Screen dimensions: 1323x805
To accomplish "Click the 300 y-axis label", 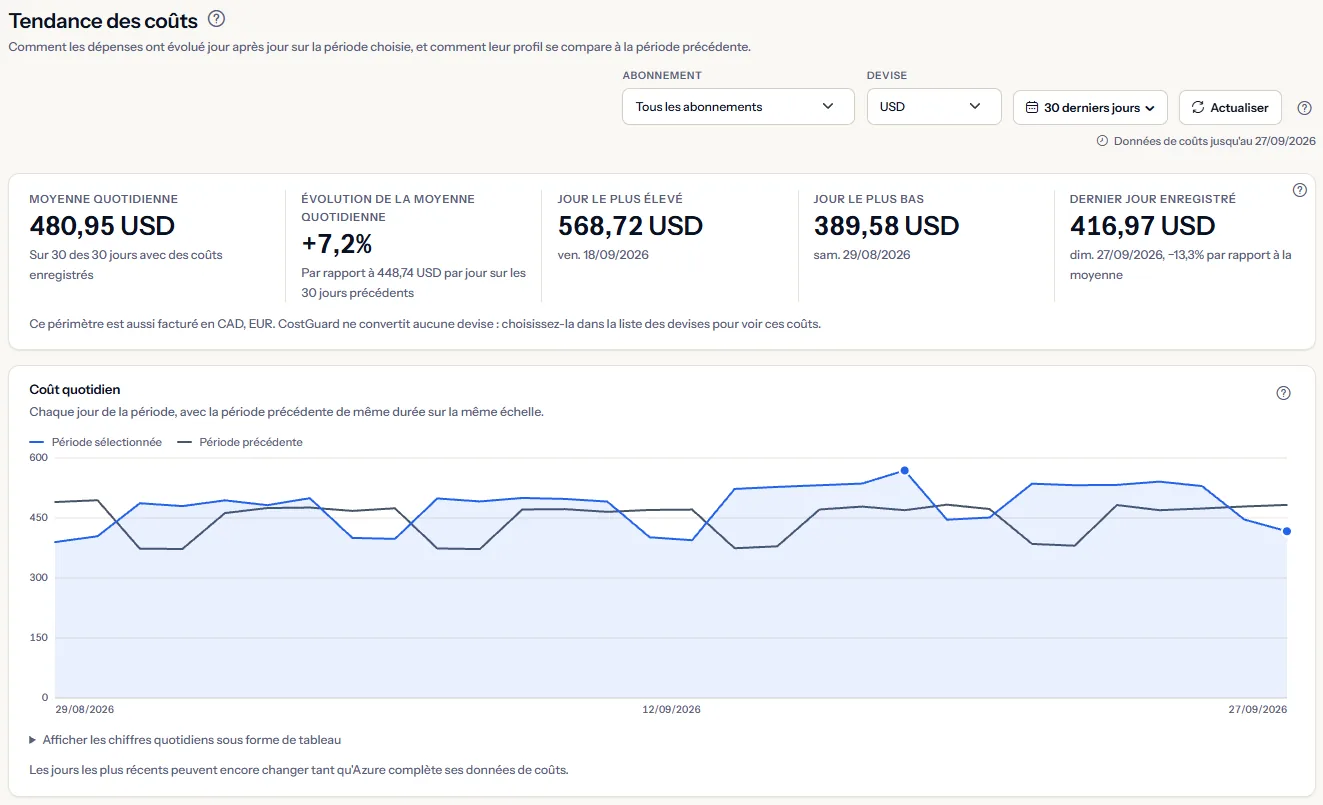I will coord(39,578).
